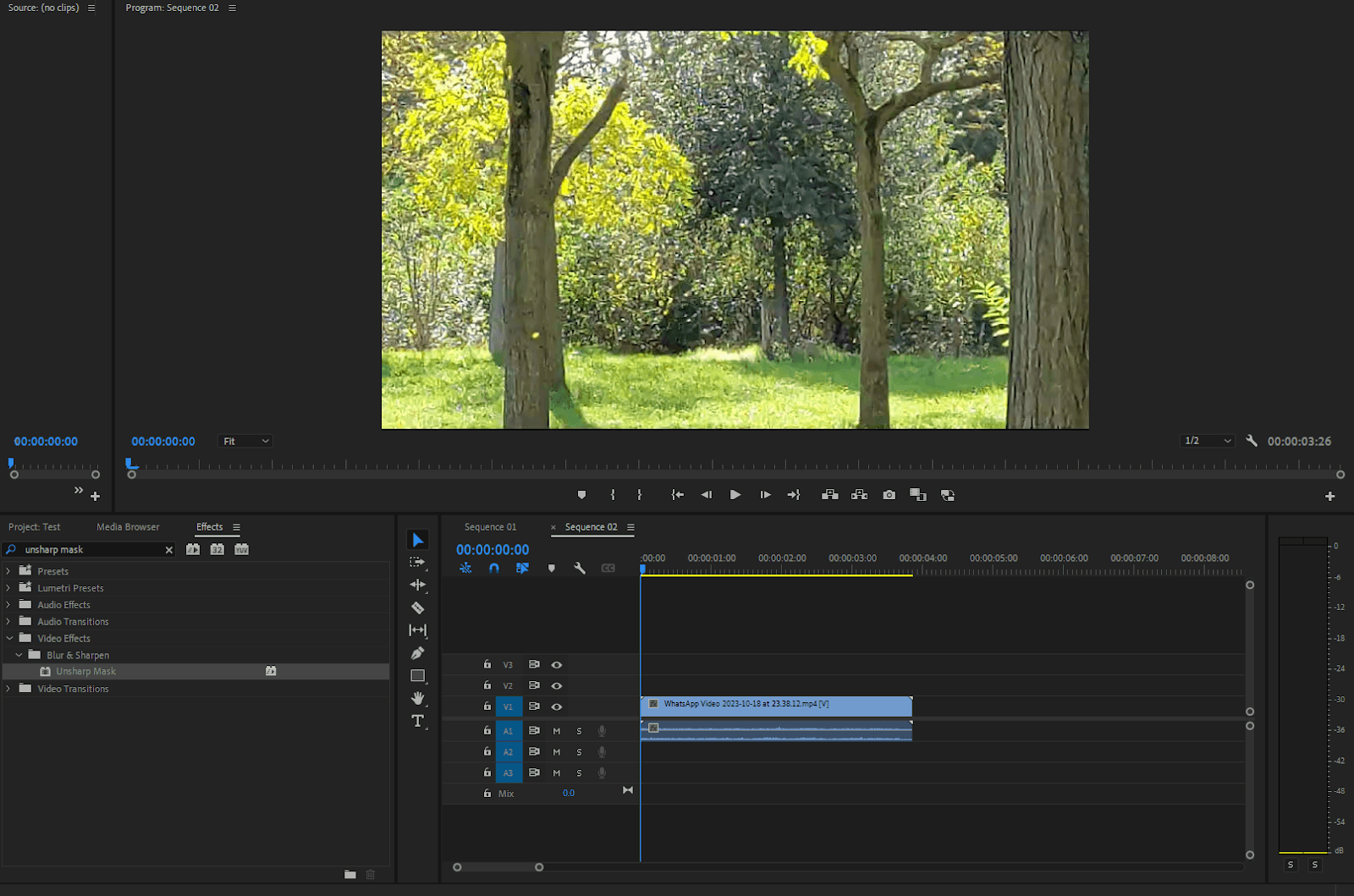Viewport: 1354px width, 896px height.
Task: Select the Type tool
Action: pos(418,721)
